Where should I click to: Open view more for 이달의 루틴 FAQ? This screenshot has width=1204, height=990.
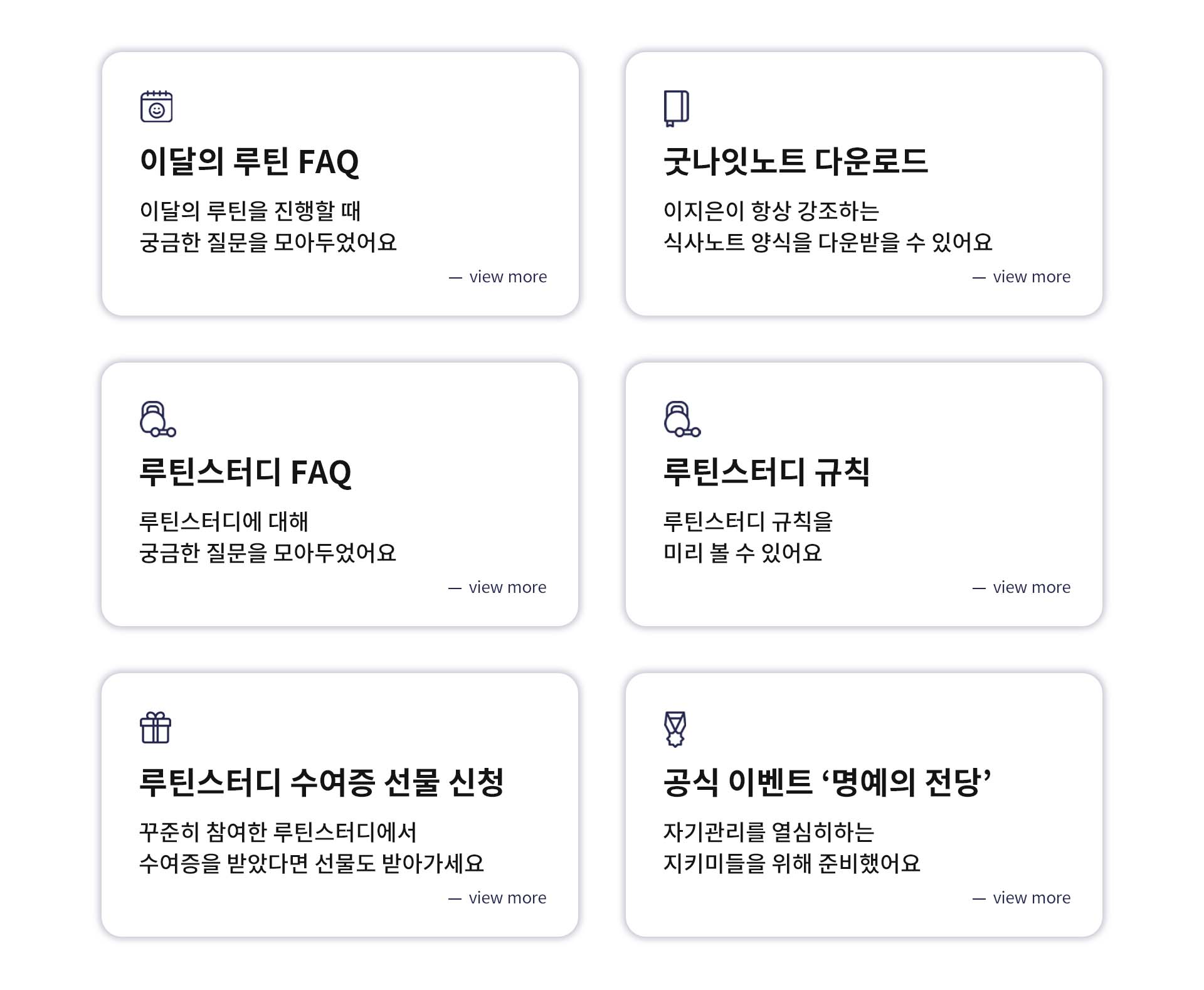coord(507,277)
